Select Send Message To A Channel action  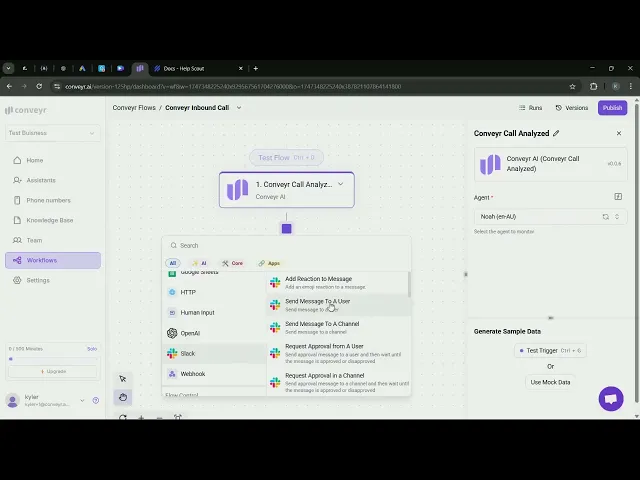[338, 327]
